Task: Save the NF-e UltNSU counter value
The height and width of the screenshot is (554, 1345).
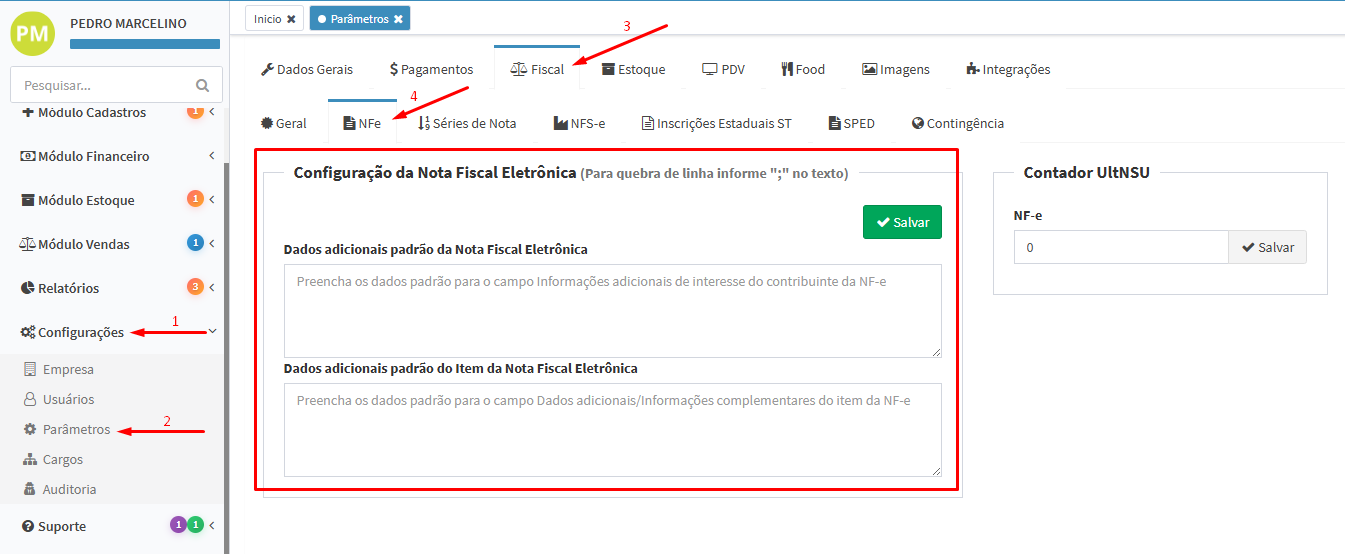Action: point(1267,248)
